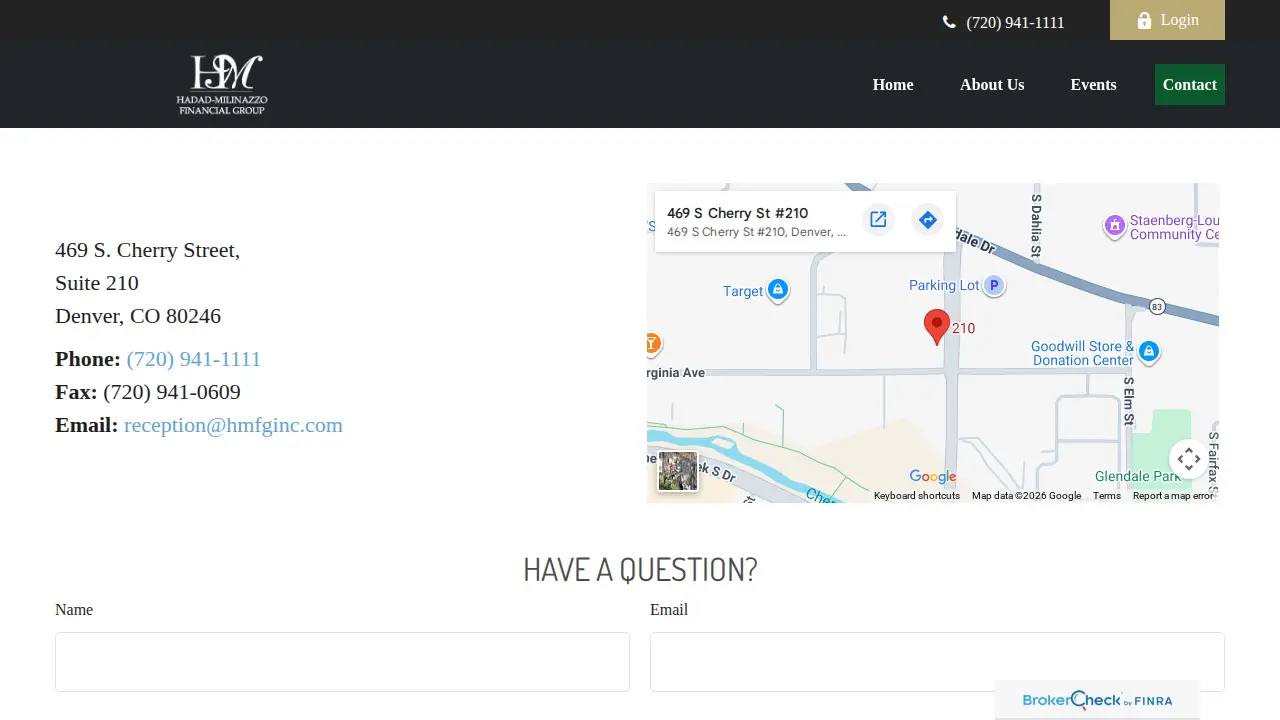This screenshot has height=720, width=1280.
Task: Select the Target store marker on the map
Action: coord(778,291)
